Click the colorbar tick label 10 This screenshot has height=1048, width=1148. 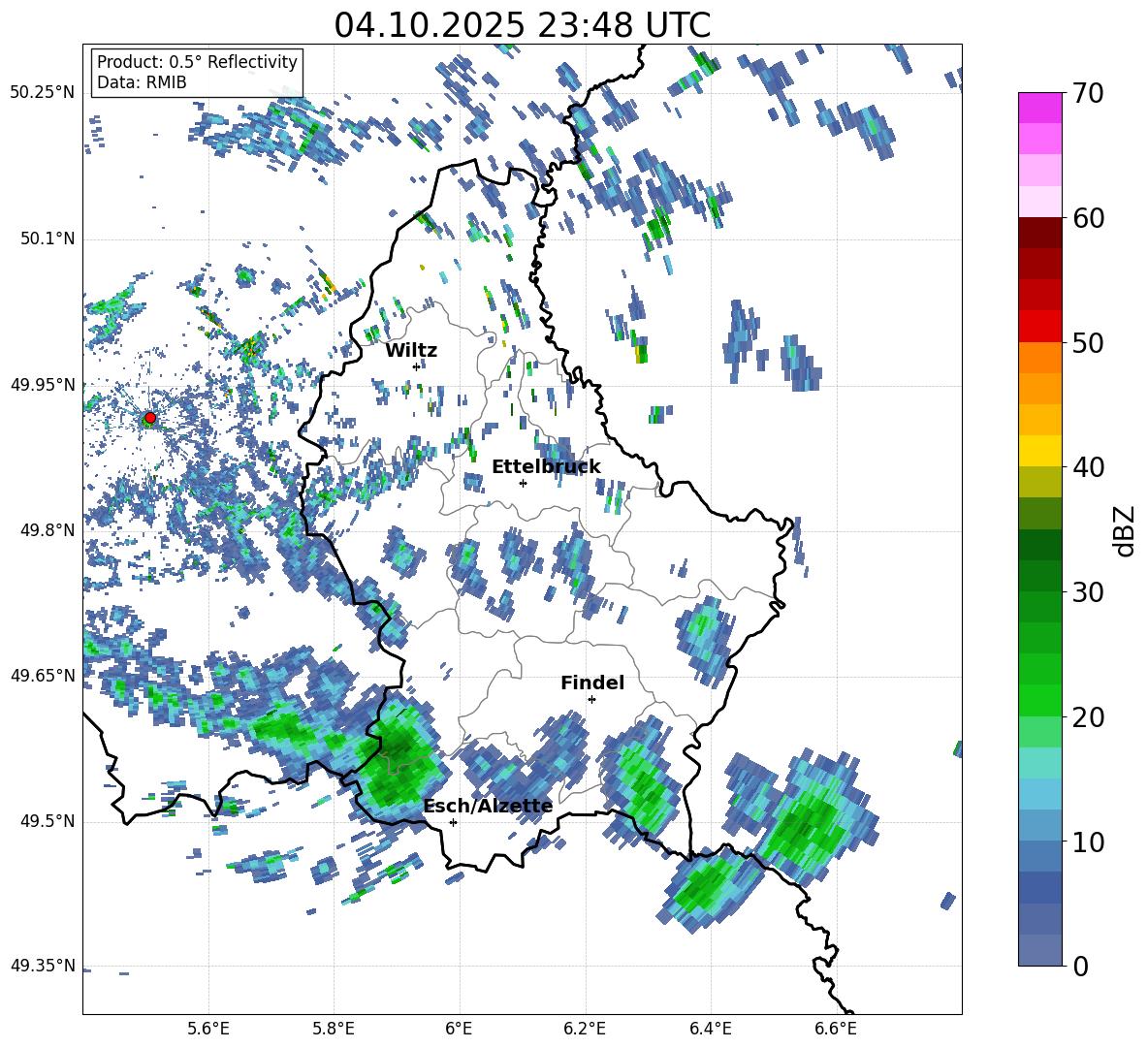tap(1088, 842)
